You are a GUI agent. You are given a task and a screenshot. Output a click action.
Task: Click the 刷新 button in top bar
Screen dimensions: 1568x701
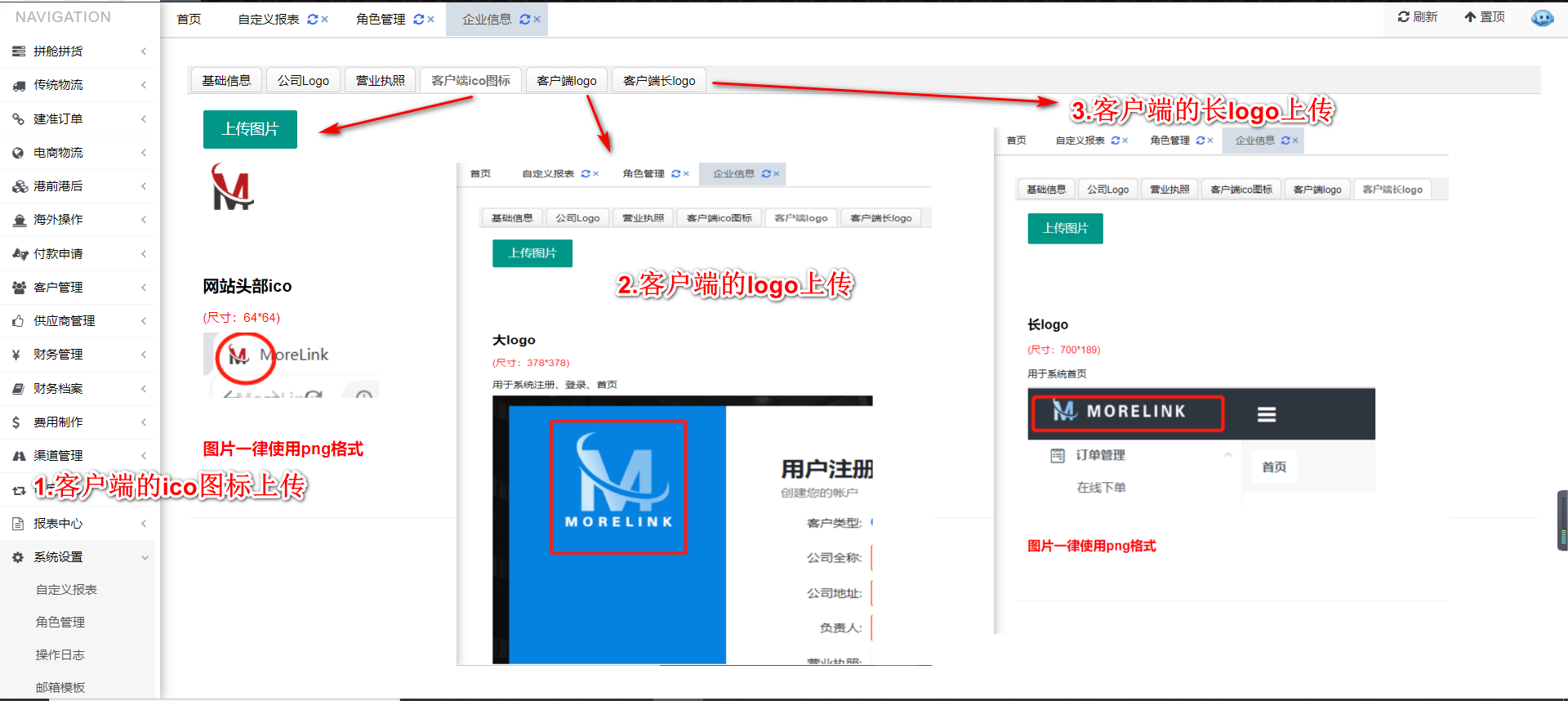(1418, 17)
